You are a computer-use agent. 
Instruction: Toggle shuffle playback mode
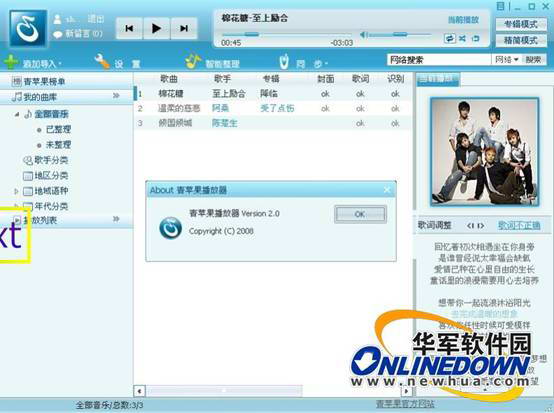pyautogui.click(x=462, y=38)
